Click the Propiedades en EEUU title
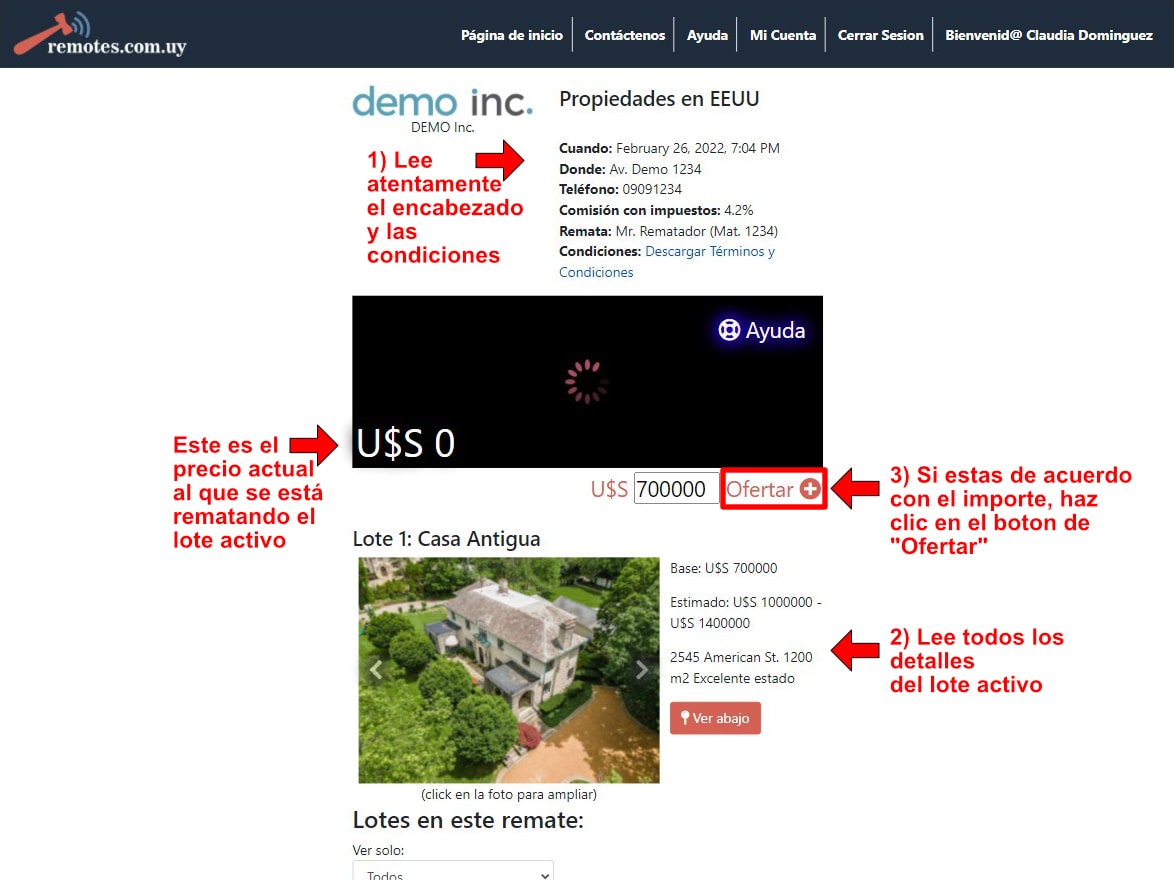Viewport: 1174px width, 880px height. pos(659,99)
